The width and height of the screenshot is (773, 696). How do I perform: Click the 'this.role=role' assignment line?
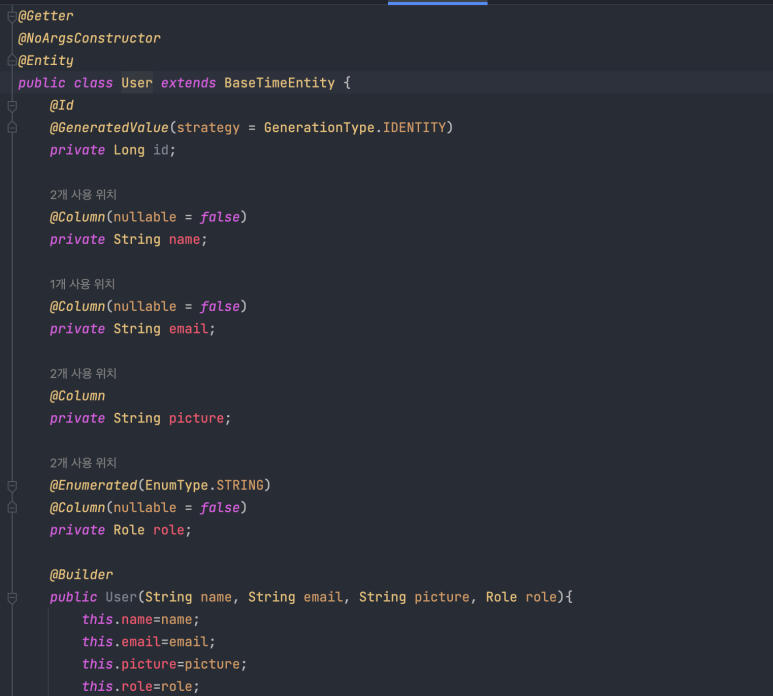141,687
